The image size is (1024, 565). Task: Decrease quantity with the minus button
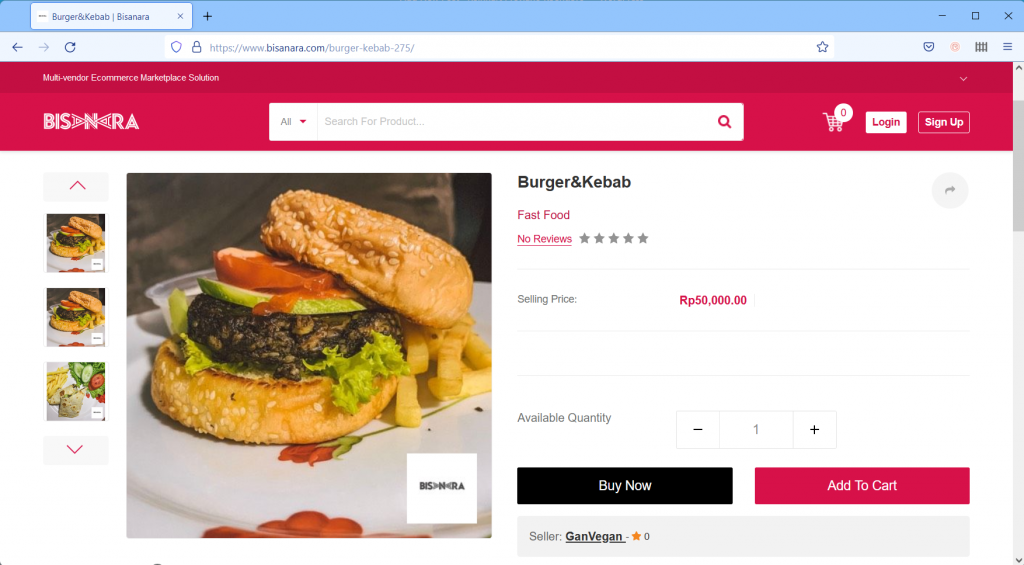697,430
